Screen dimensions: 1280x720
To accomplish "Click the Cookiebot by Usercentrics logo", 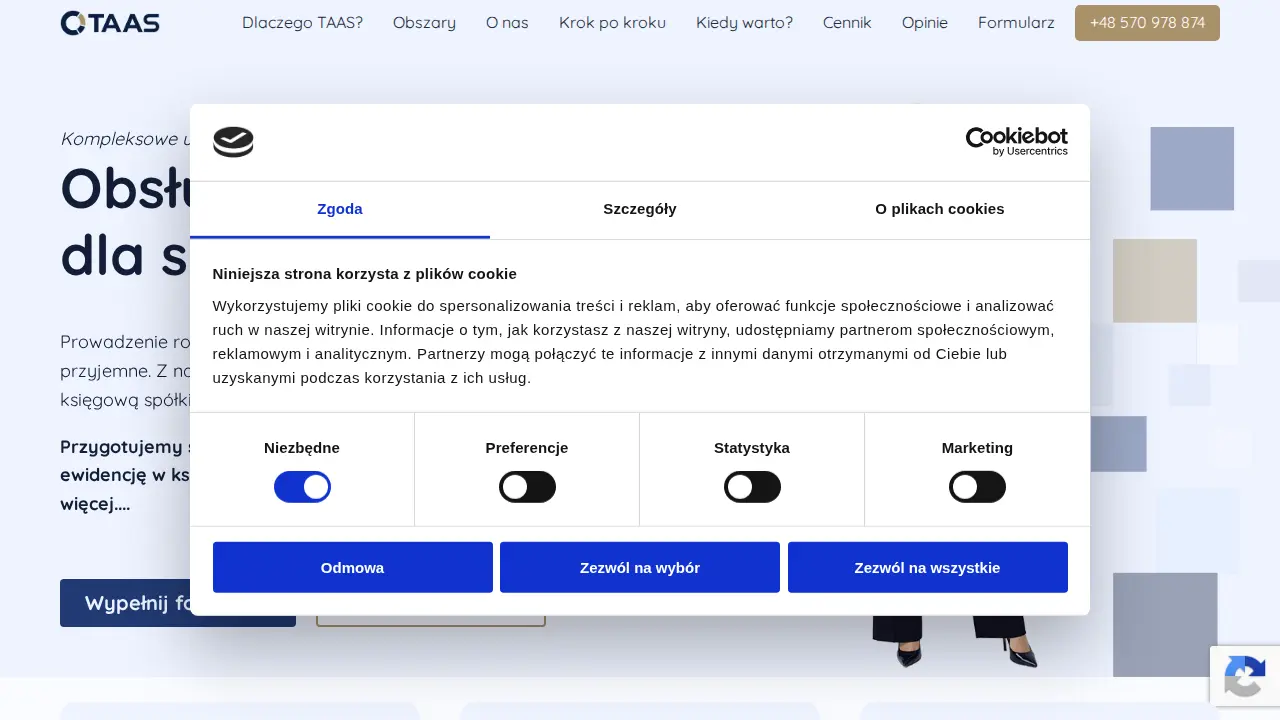I will [1016, 142].
